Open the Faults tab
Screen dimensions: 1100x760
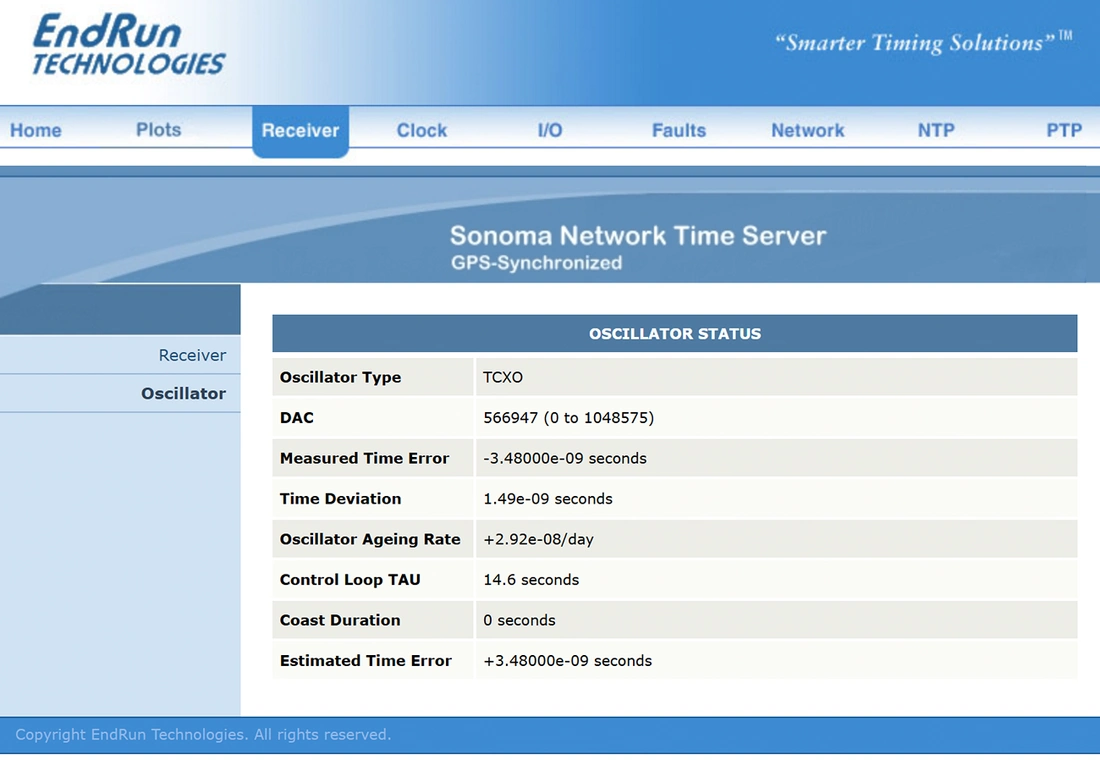(x=679, y=131)
